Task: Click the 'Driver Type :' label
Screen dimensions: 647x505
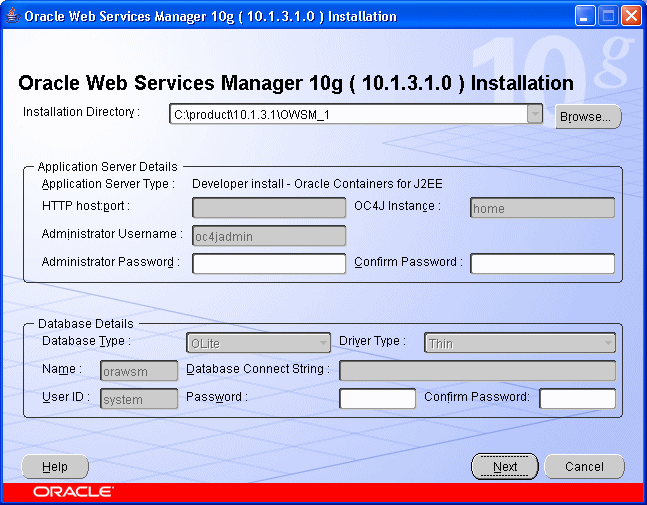Action: [x=372, y=341]
